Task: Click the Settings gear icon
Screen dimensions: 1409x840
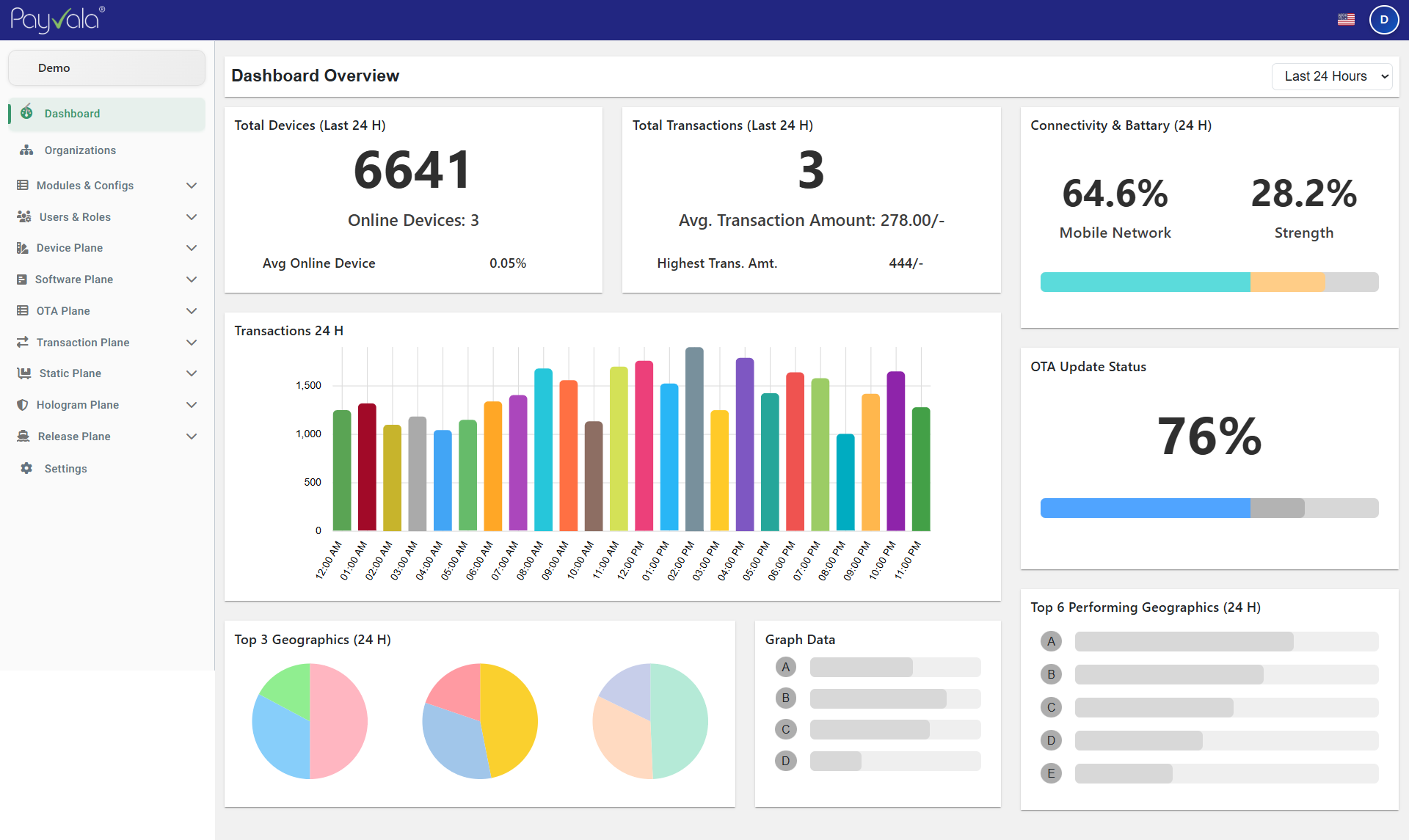Action: tap(26, 468)
